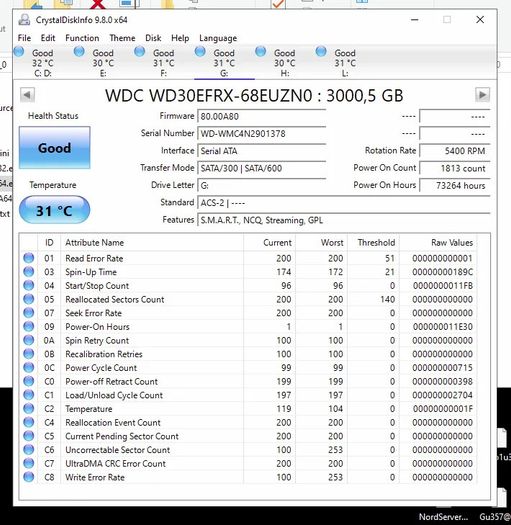Click the CrystalDiskInfo title bar icon
Screen dimensions: 511x525
(x=24, y=20)
